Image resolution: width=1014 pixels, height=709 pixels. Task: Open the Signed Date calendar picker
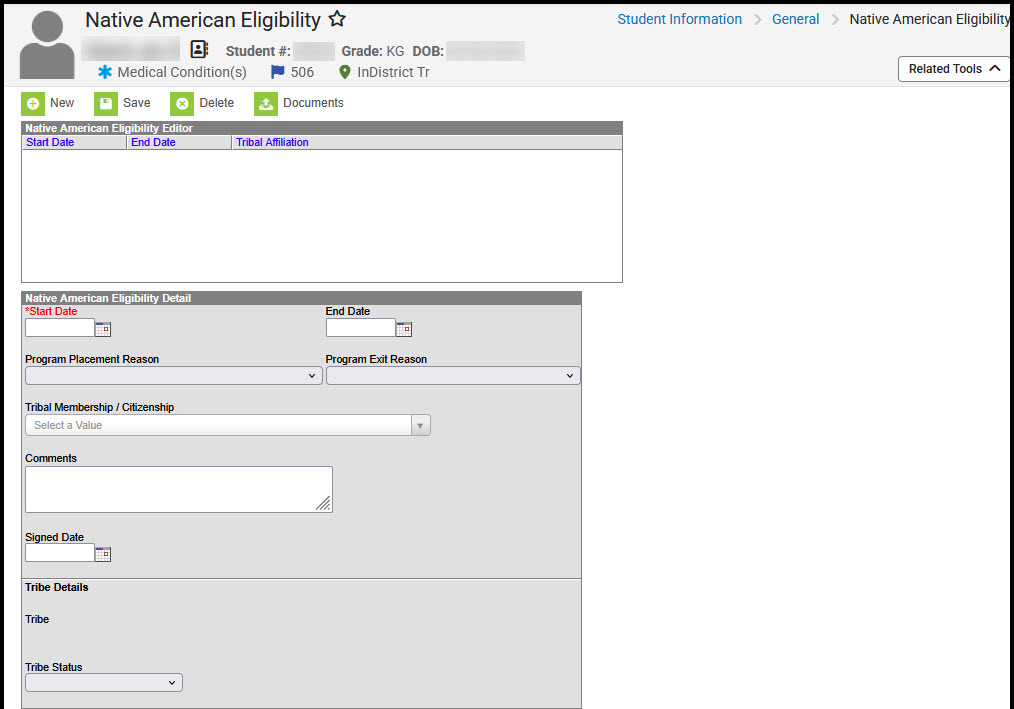click(102, 553)
